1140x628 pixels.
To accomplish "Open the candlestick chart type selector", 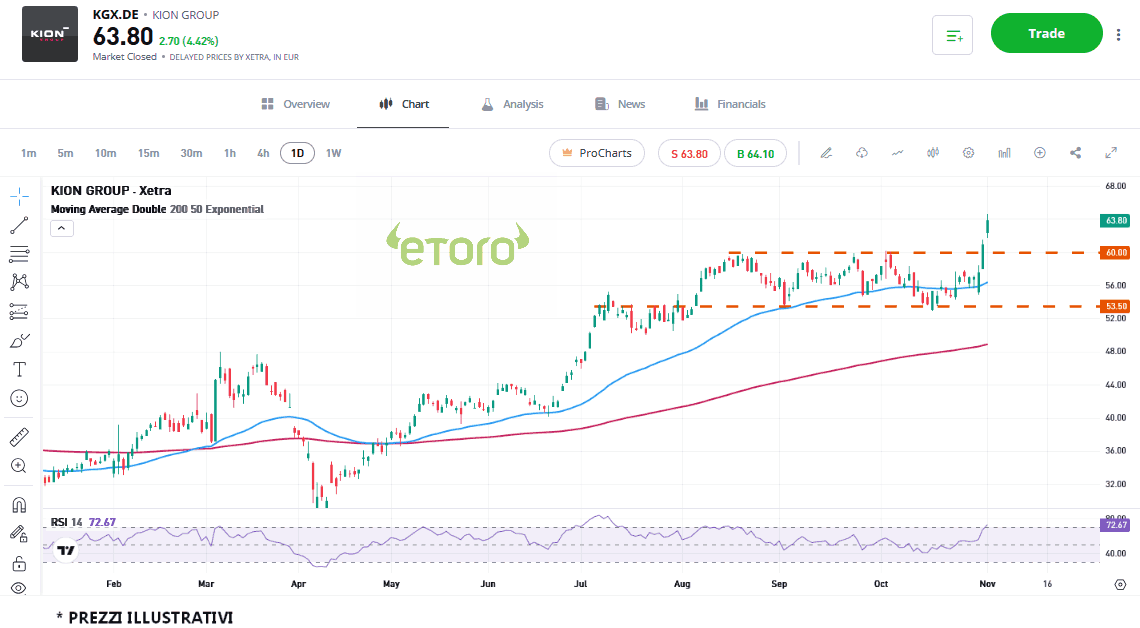I will (x=933, y=153).
